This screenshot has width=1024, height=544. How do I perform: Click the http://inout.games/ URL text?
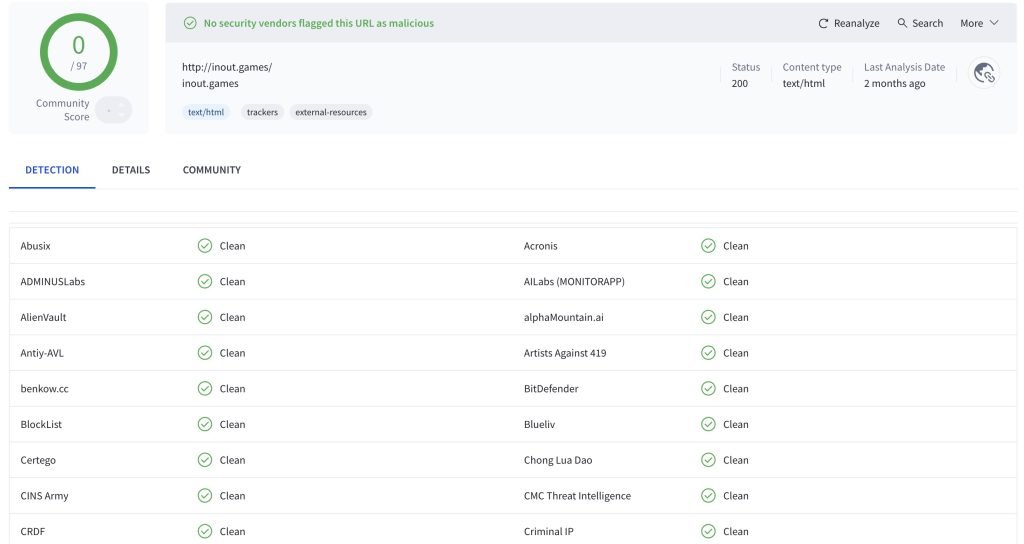pos(226,67)
